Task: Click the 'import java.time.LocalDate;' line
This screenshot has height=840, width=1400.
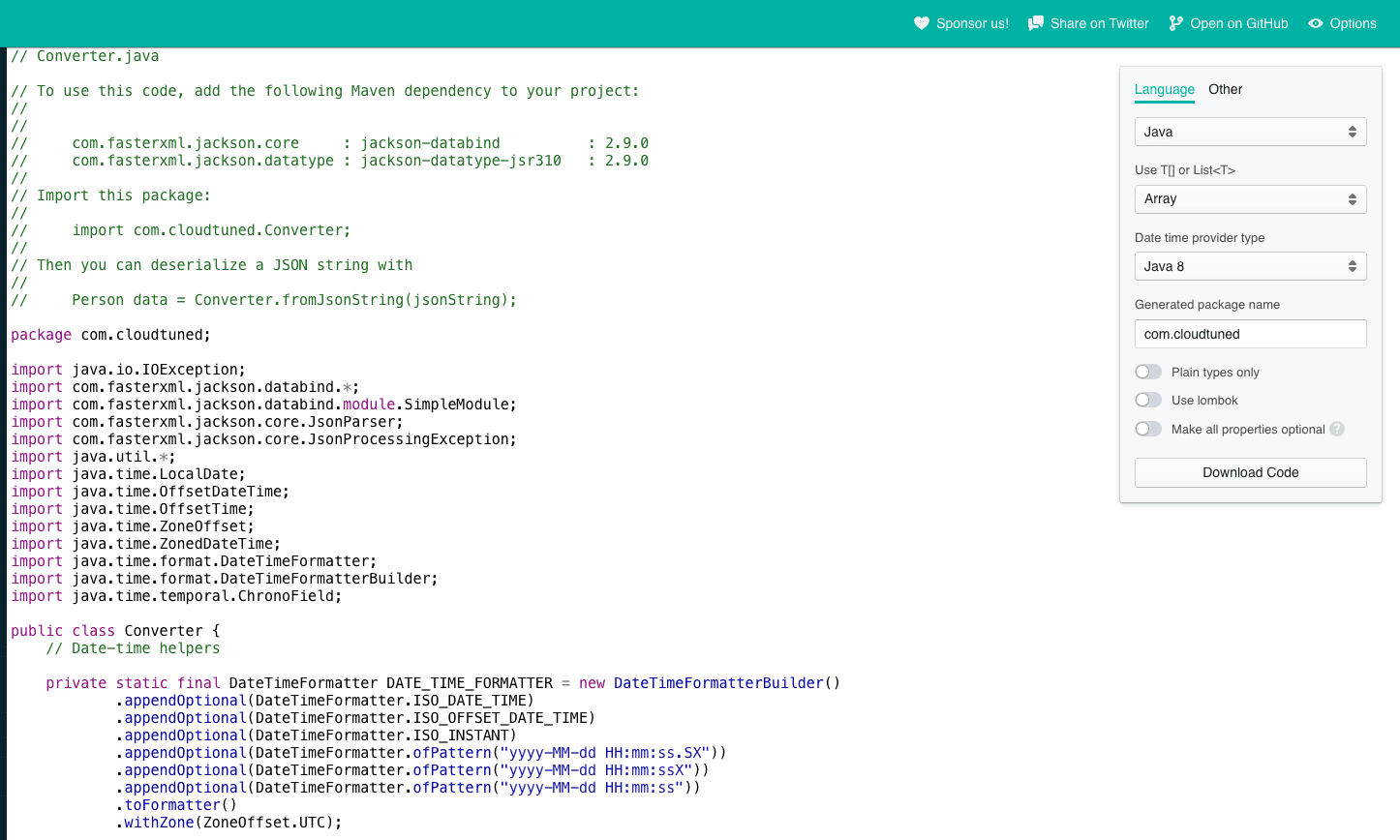Action: 128,474
